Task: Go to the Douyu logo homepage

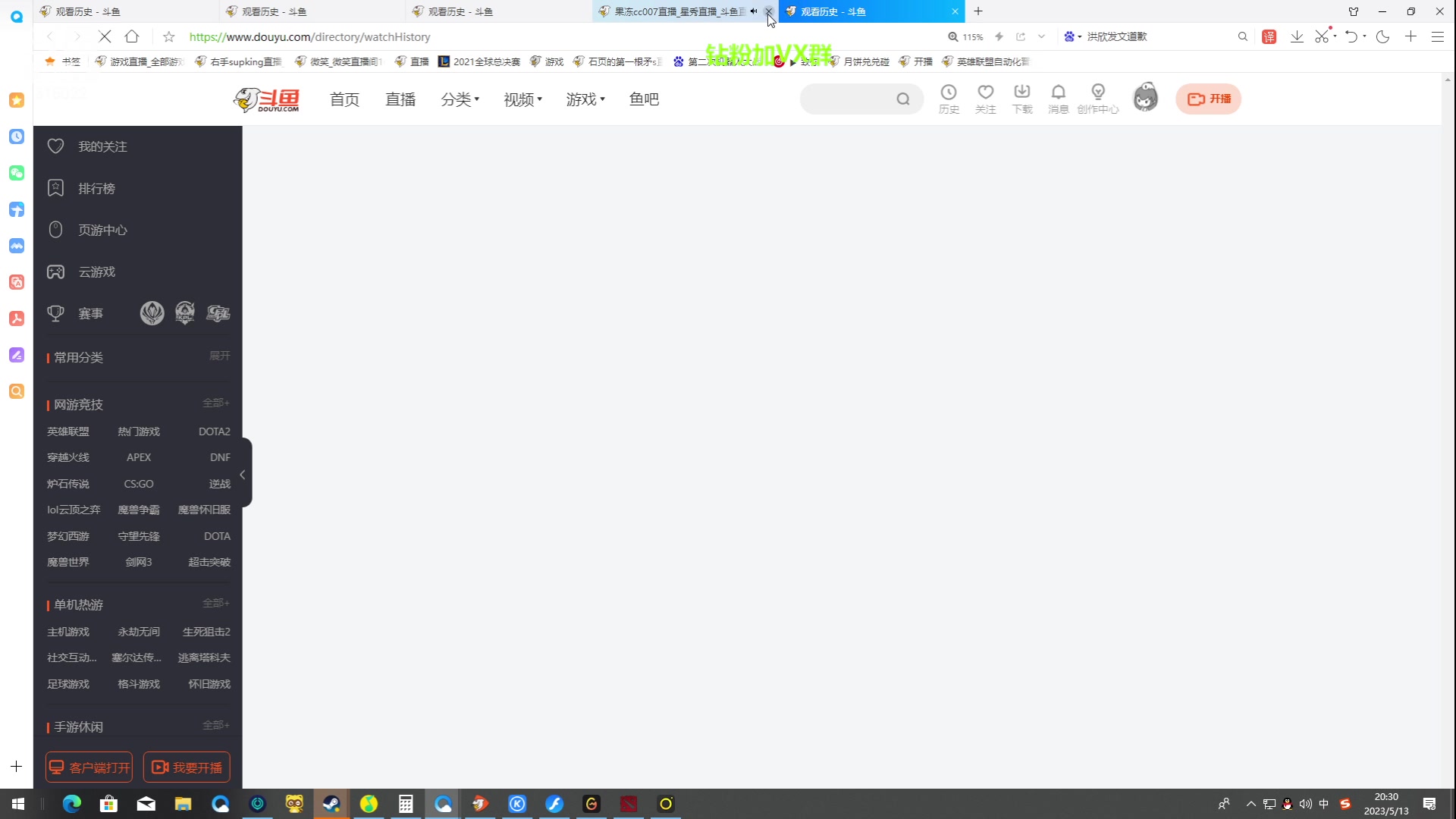Action: coord(266,99)
